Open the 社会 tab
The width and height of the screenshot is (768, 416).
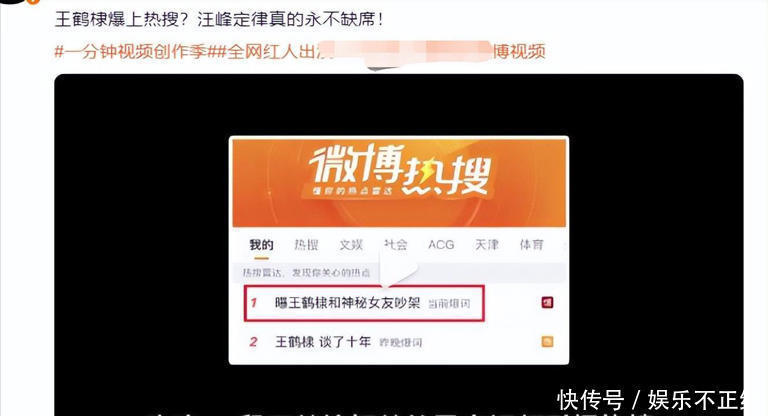396,245
